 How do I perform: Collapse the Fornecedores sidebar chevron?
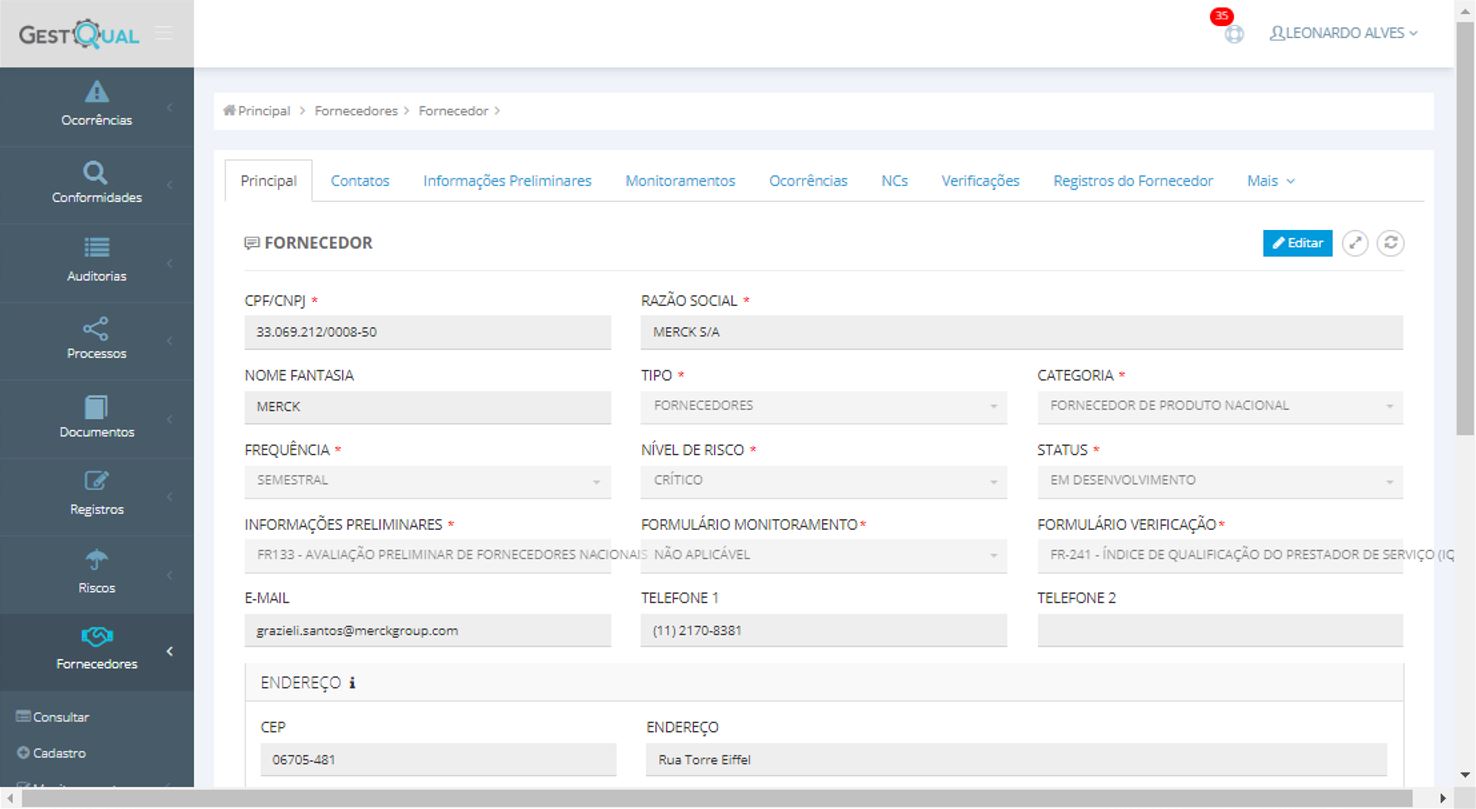point(169,652)
